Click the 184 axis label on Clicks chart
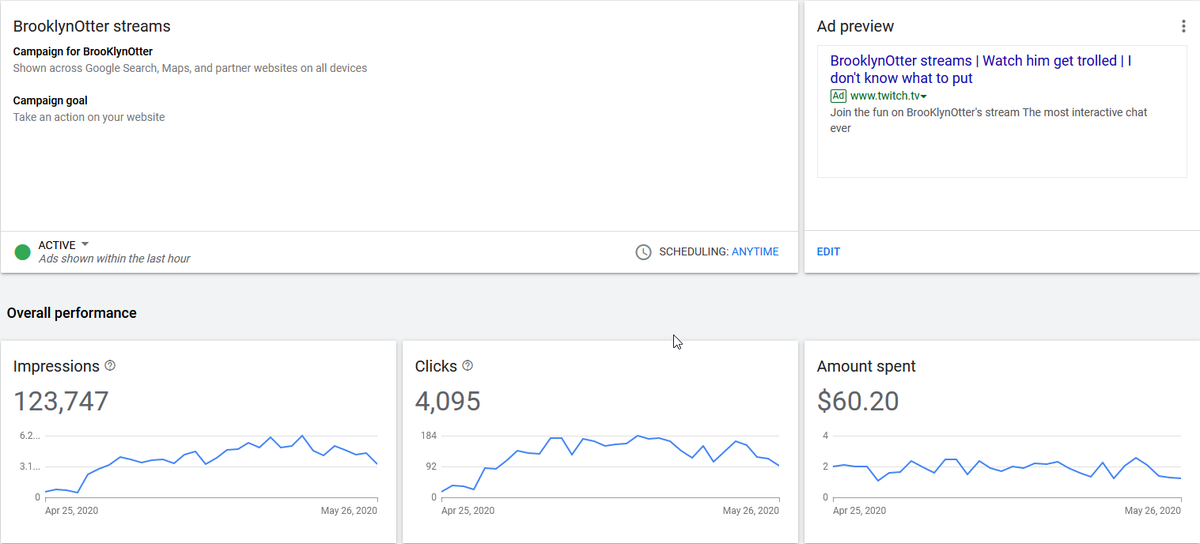 pyautogui.click(x=428, y=436)
